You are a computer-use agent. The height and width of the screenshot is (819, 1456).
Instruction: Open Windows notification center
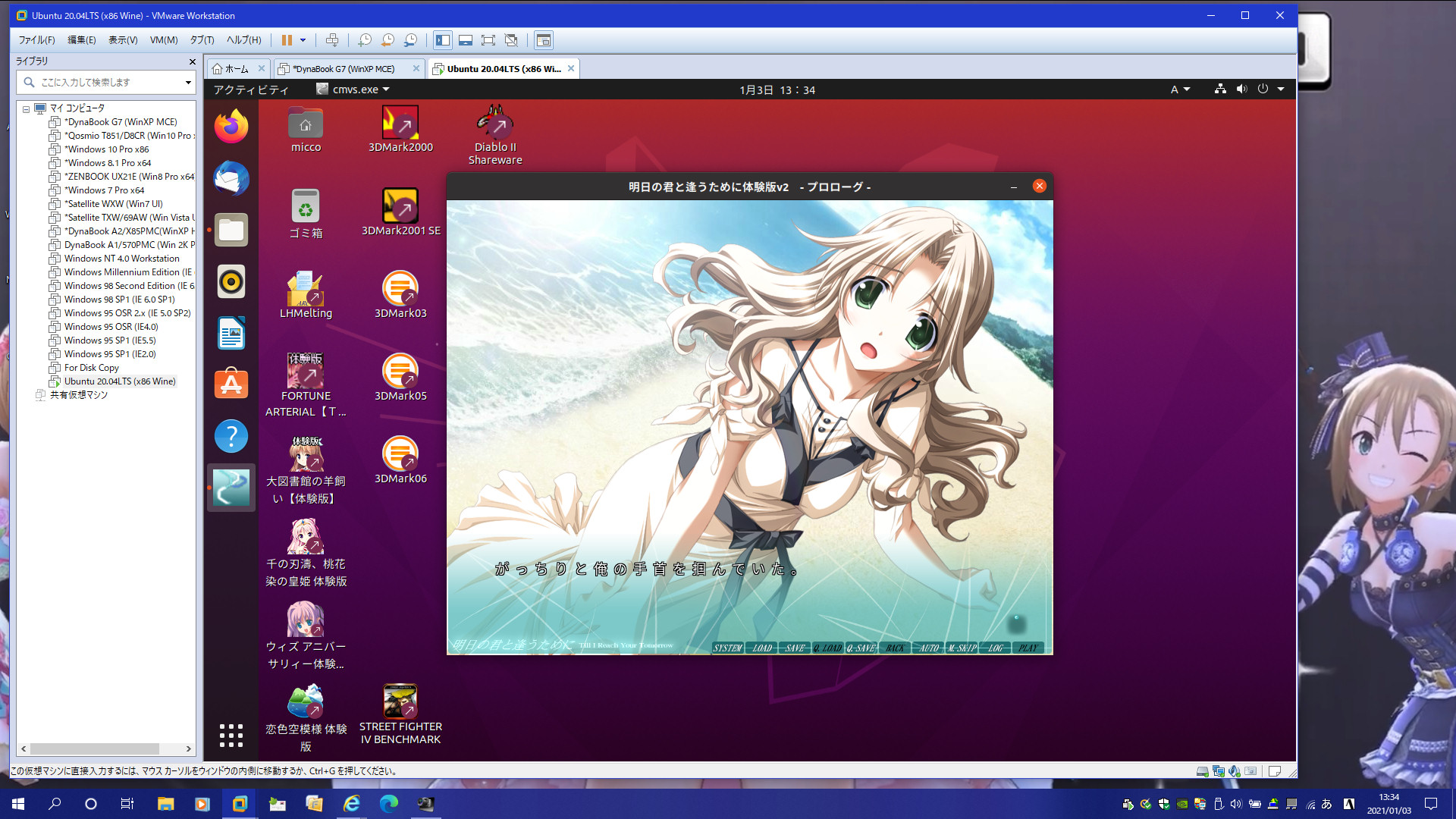(x=1431, y=804)
